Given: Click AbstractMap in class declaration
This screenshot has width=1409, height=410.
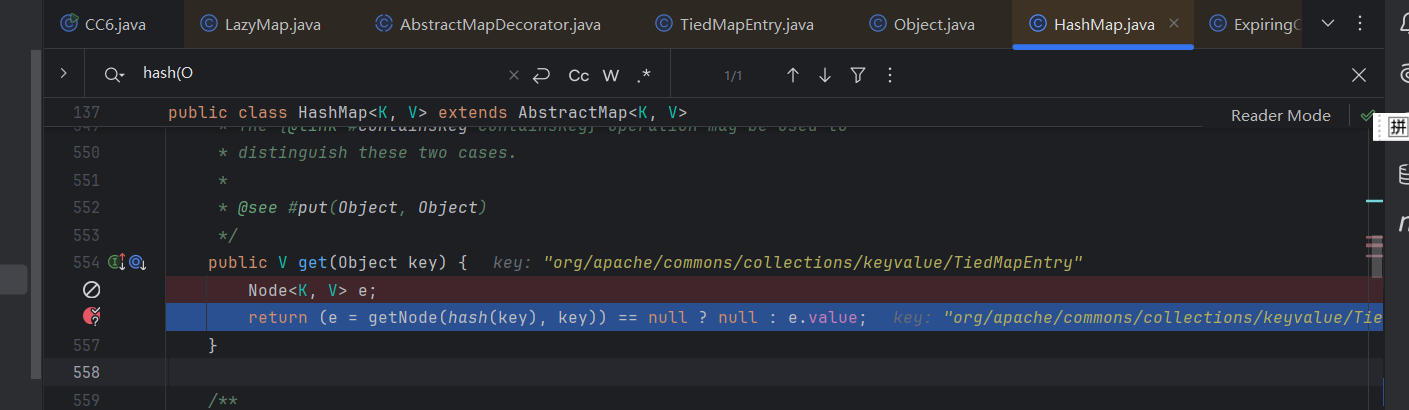Looking at the screenshot, I should 573,113.
